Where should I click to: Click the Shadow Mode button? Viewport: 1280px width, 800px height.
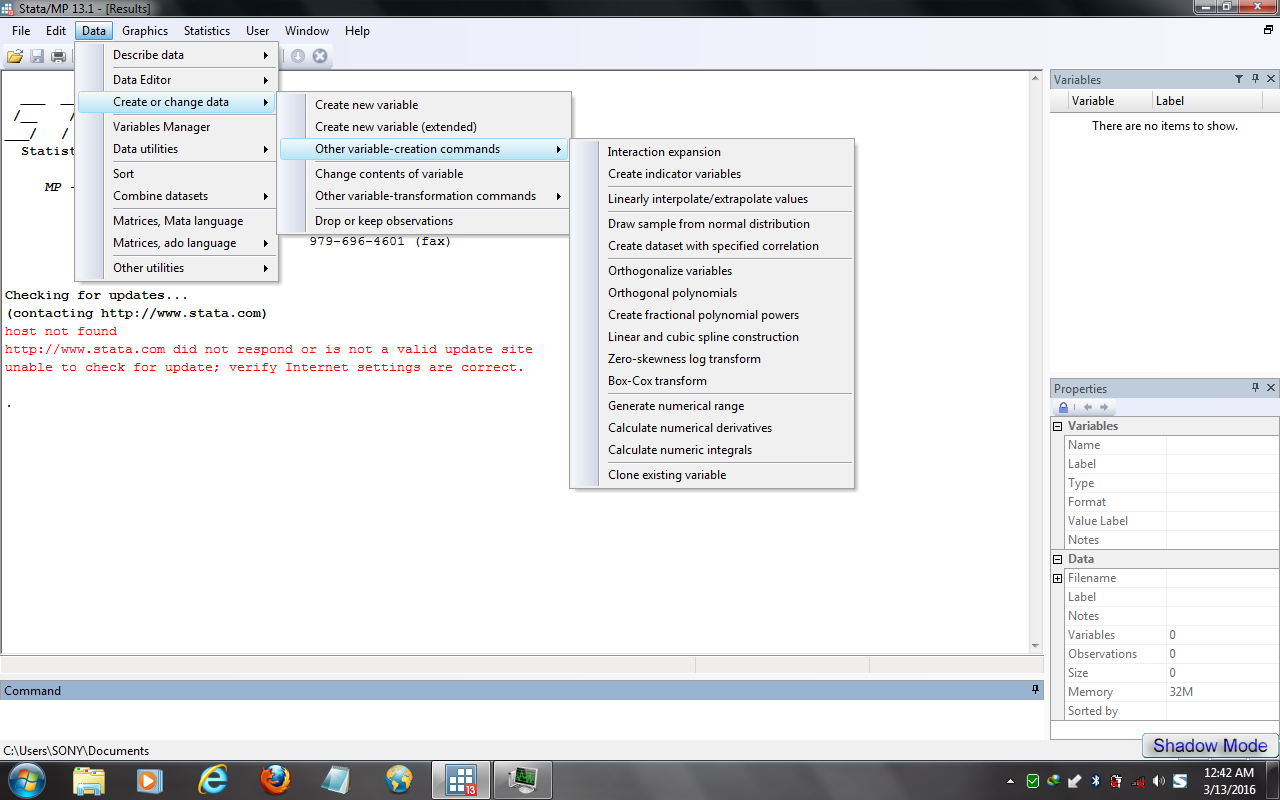click(x=1210, y=746)
